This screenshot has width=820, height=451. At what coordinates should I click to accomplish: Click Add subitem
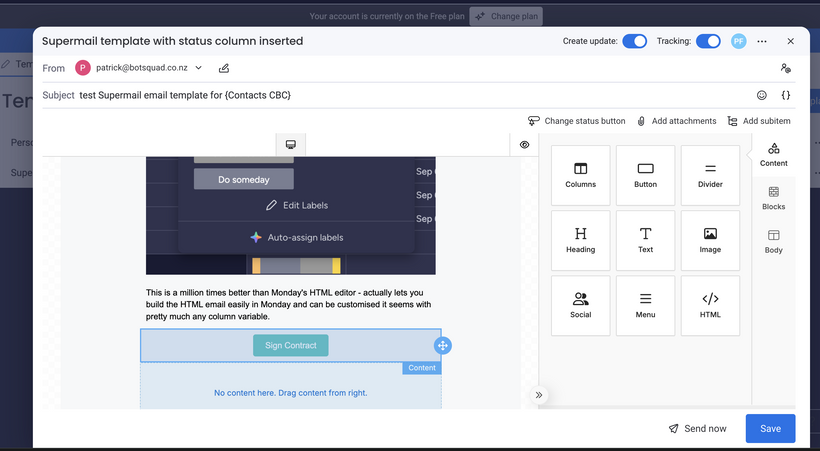[x=759, y=121]
